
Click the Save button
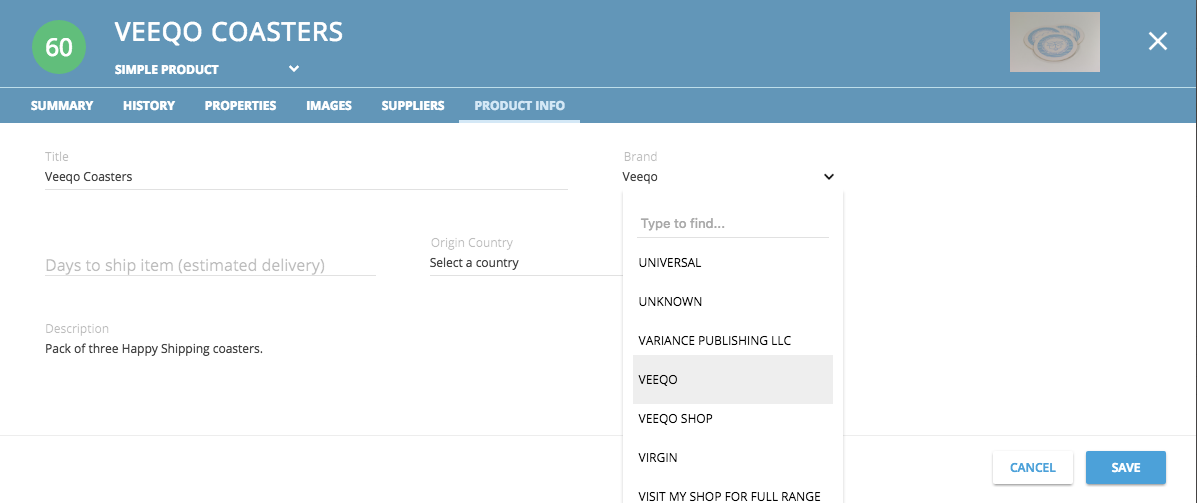tap(1125, 467)
